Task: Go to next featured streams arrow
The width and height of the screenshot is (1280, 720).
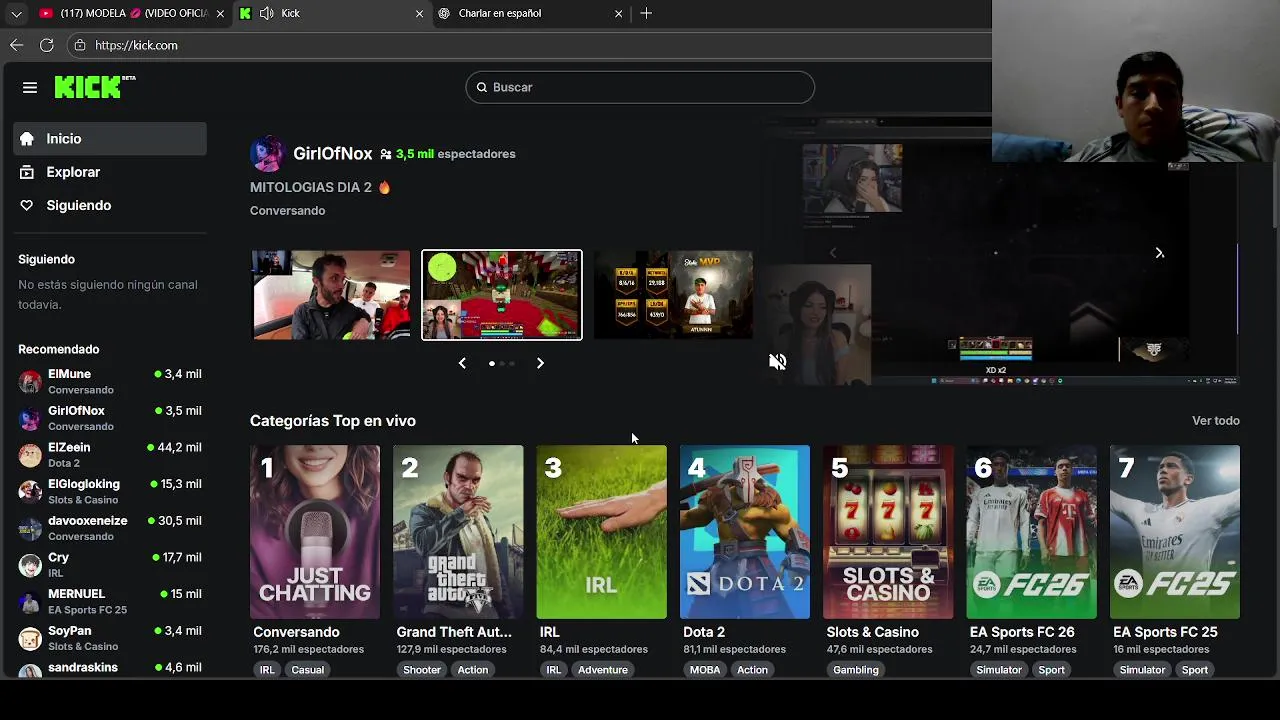Action: coord(540,363)
